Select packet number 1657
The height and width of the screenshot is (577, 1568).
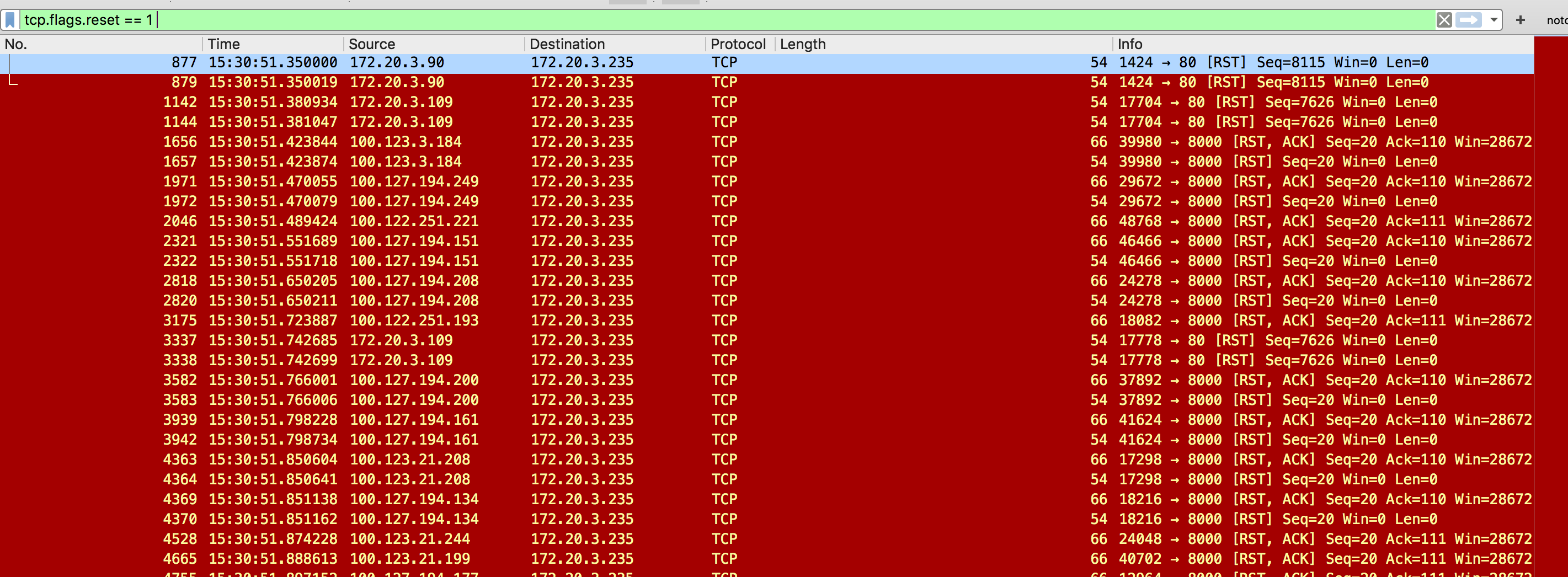[x=767, y=162]
